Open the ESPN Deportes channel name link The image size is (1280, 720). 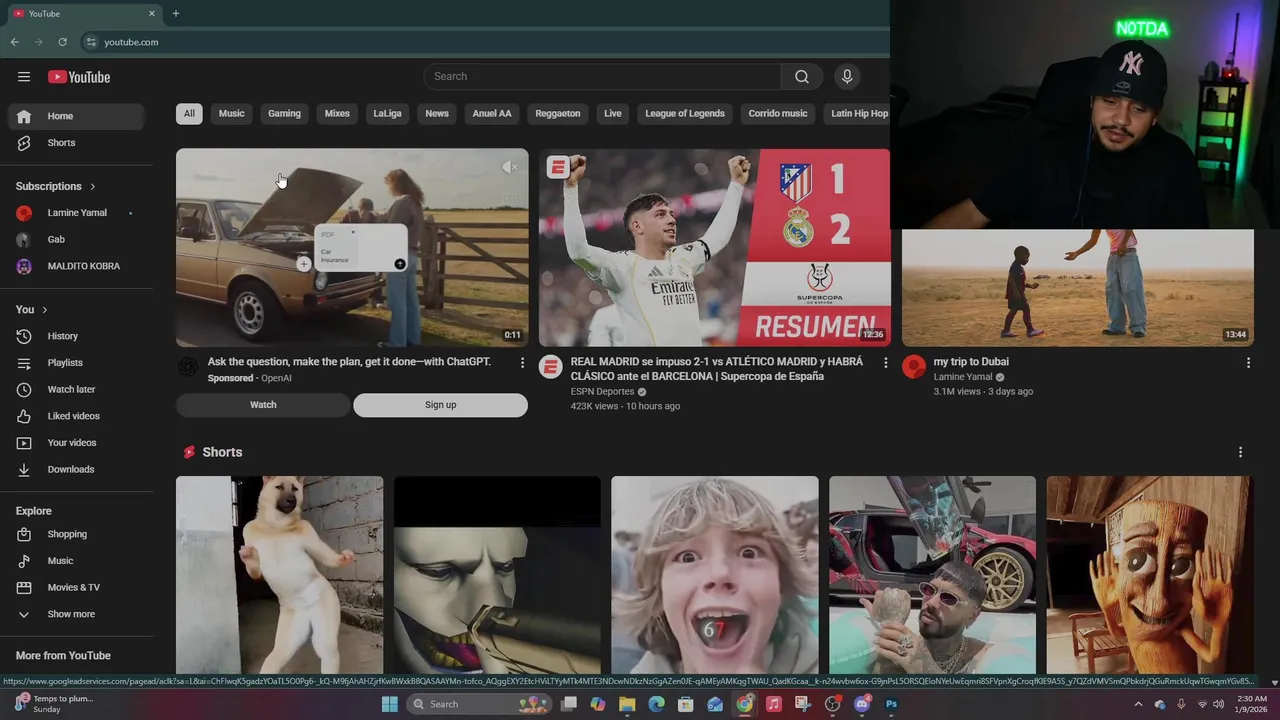(603, 392)
